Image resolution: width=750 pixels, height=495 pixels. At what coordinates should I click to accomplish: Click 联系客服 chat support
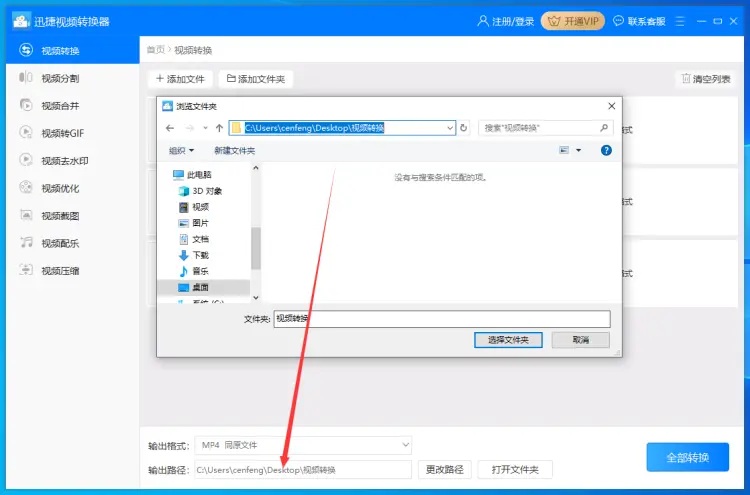click(x=639, y=21)
